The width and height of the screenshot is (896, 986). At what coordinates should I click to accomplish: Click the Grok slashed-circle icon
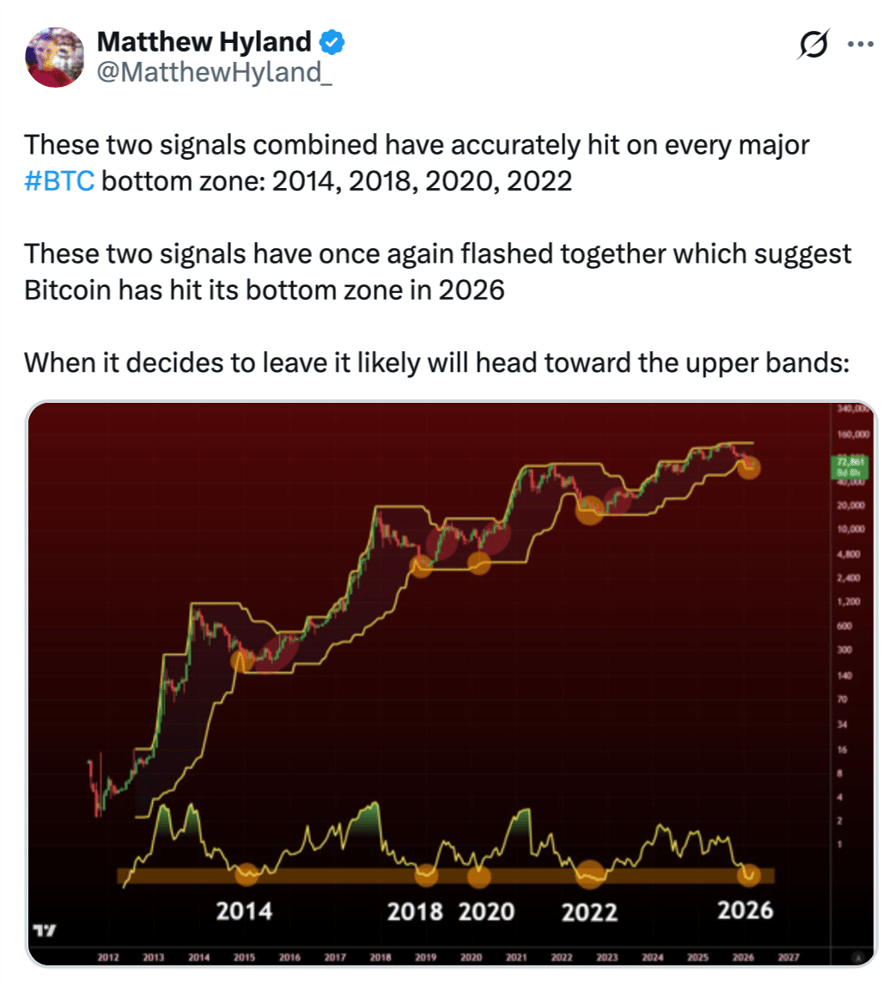click(814, 44)
